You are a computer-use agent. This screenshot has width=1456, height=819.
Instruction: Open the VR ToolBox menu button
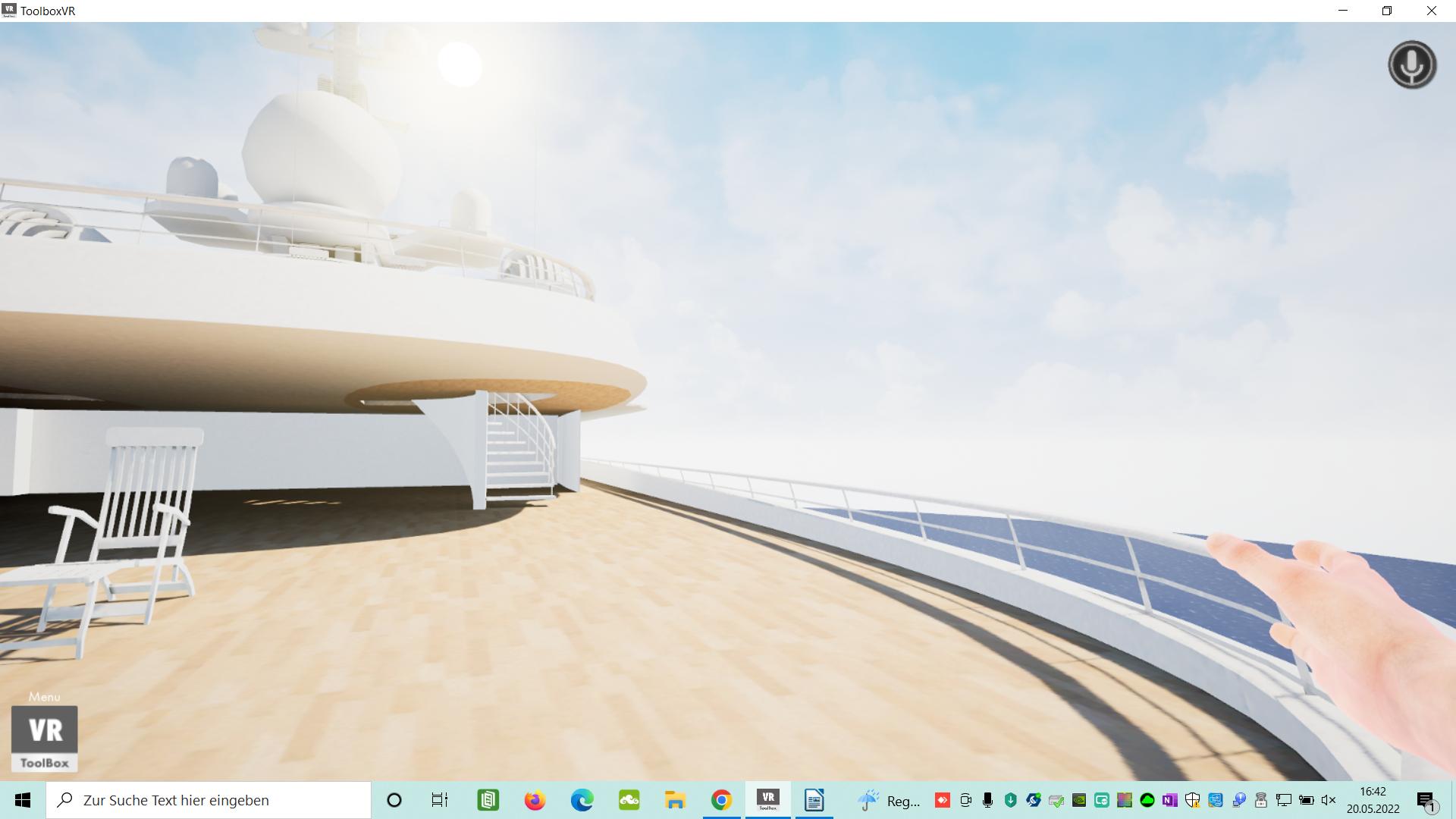point(45,739)
